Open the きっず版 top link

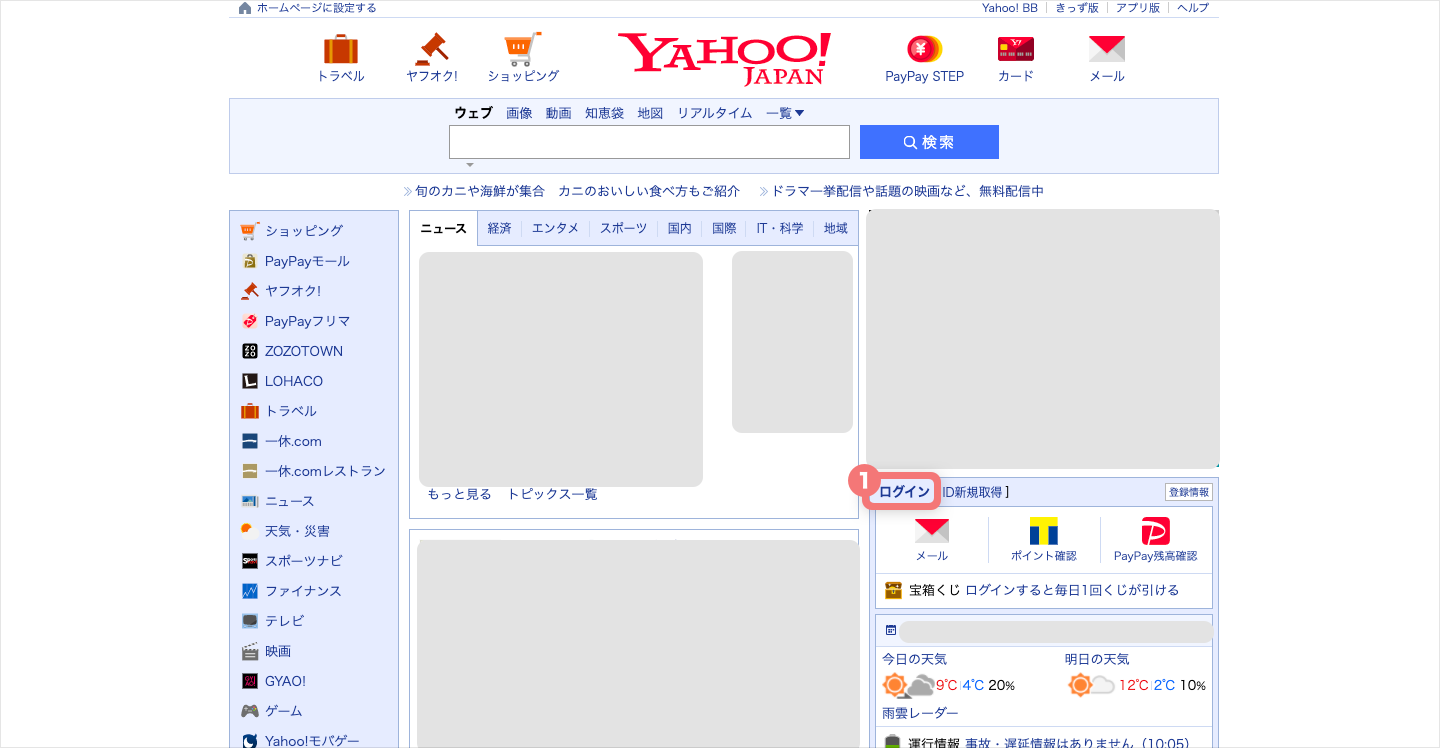(1077, 8)
